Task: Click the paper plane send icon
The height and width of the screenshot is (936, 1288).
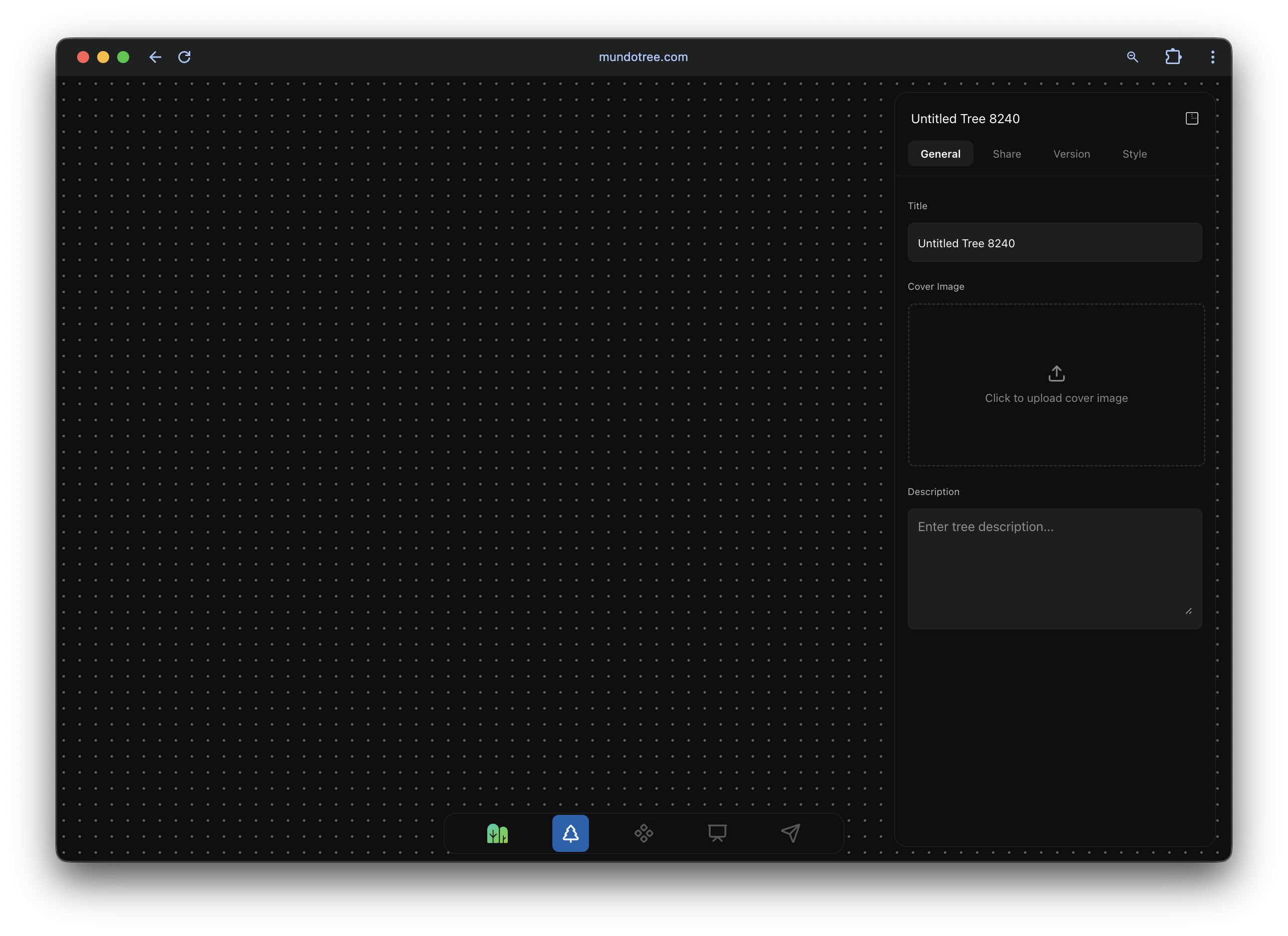Action: 791,833
